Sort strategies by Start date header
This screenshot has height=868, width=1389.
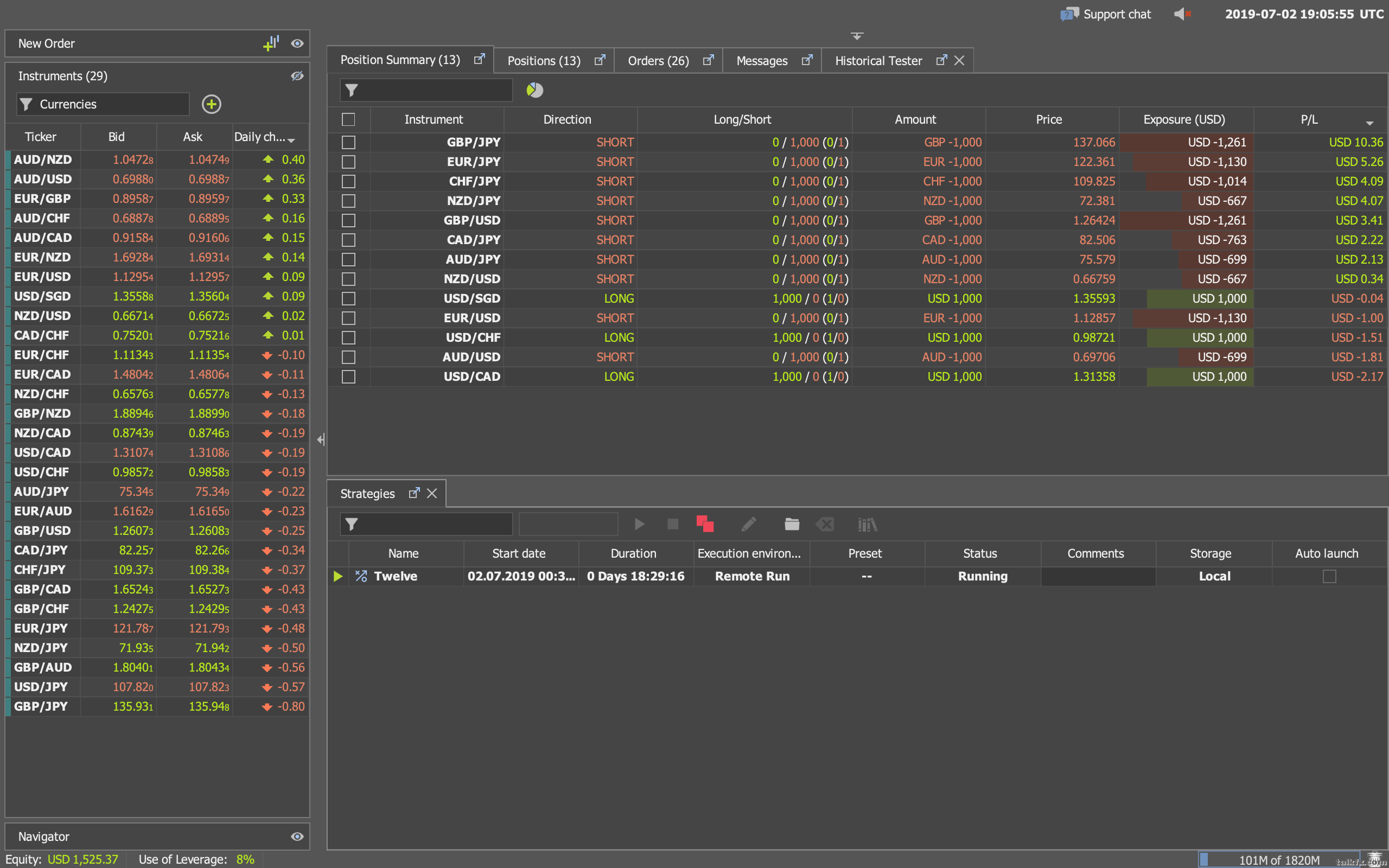click(x=520, y=553)
